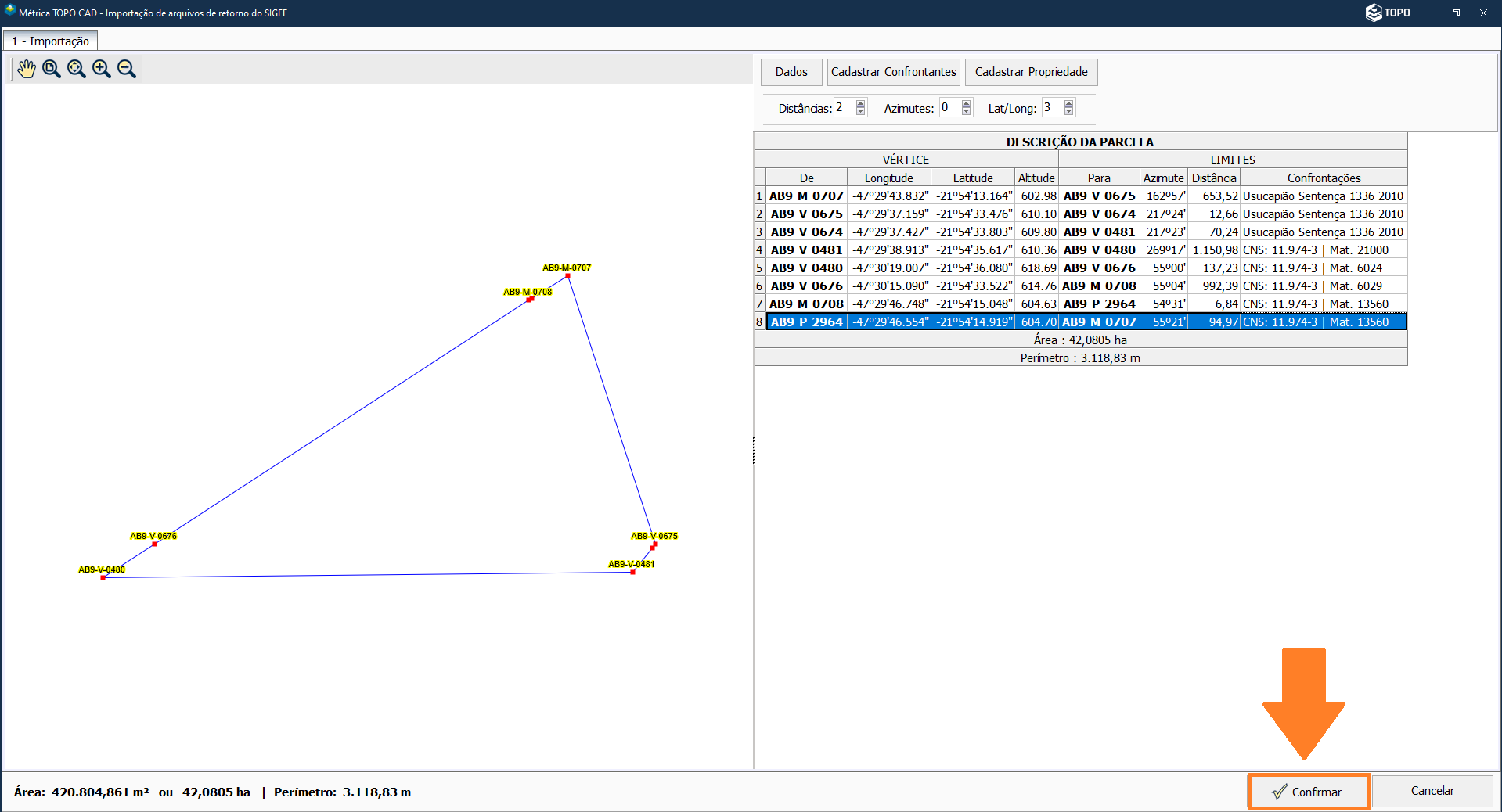
Task: Select row 1 vertex AB9-M-0707
Action: [806, 196]
